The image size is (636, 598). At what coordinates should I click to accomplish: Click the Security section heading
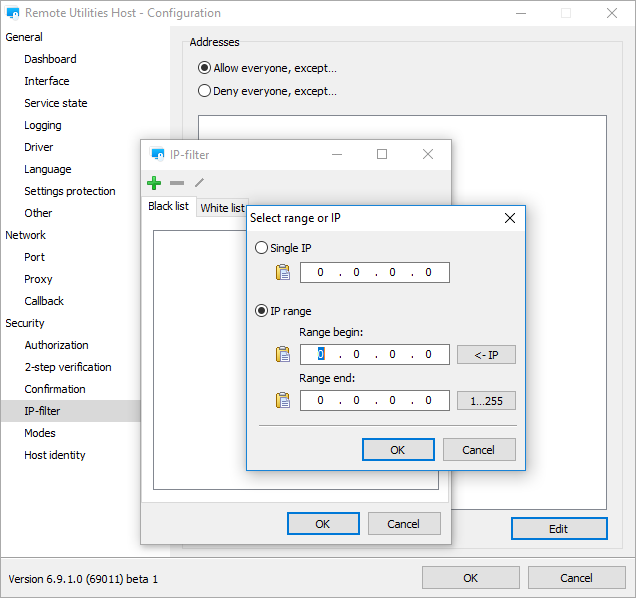(24, 323)
